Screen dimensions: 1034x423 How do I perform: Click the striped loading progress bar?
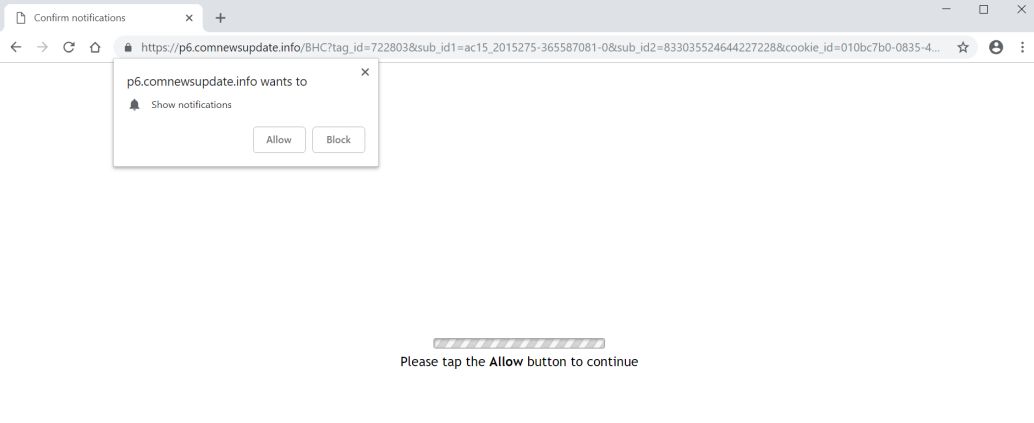(x=519, y=343)
